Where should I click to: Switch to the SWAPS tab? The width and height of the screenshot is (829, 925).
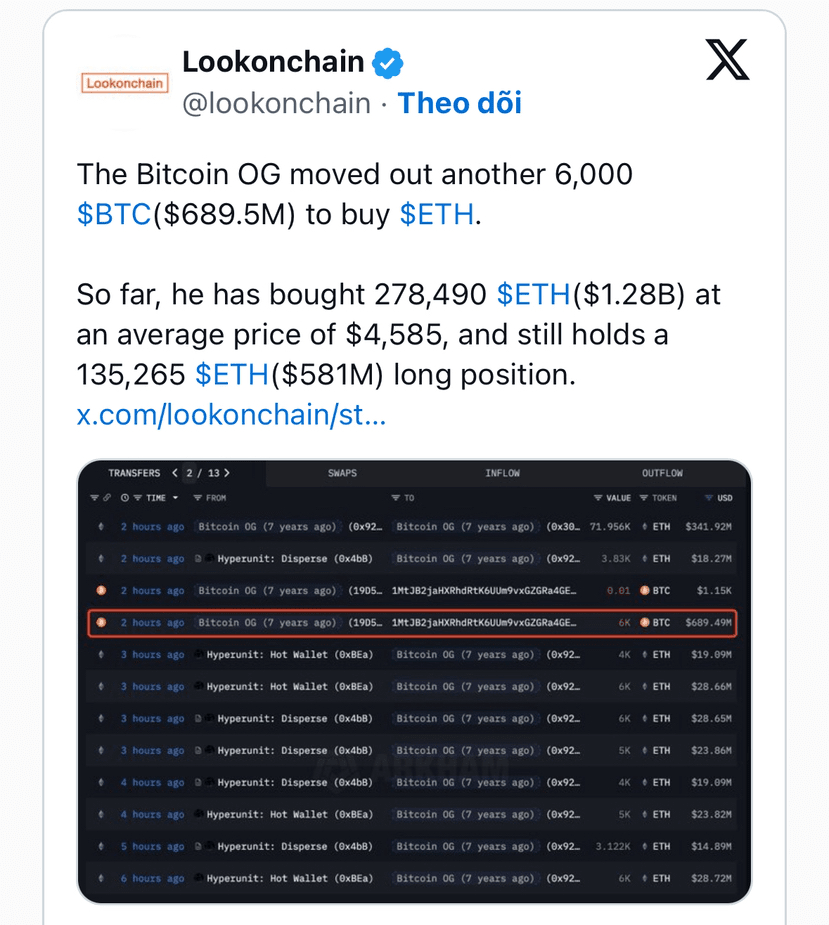(342, 473)
